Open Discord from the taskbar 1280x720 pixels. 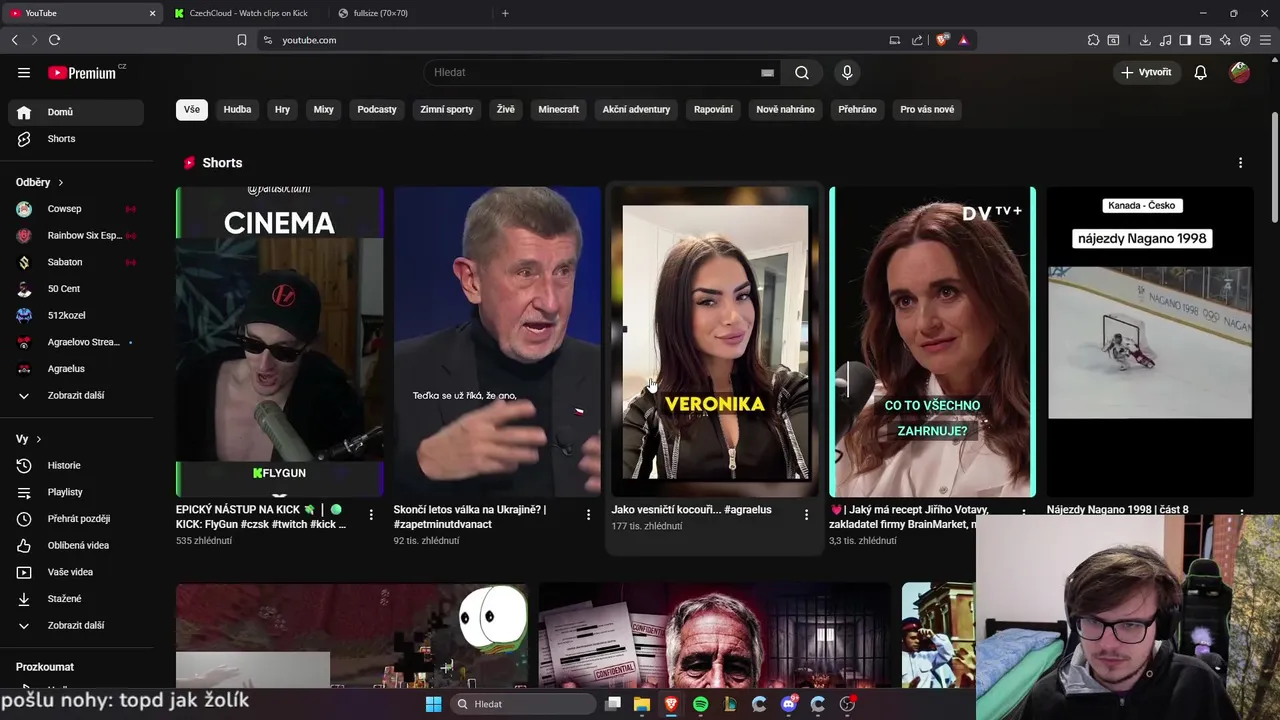pyautogui.click(x=789, y=704)
